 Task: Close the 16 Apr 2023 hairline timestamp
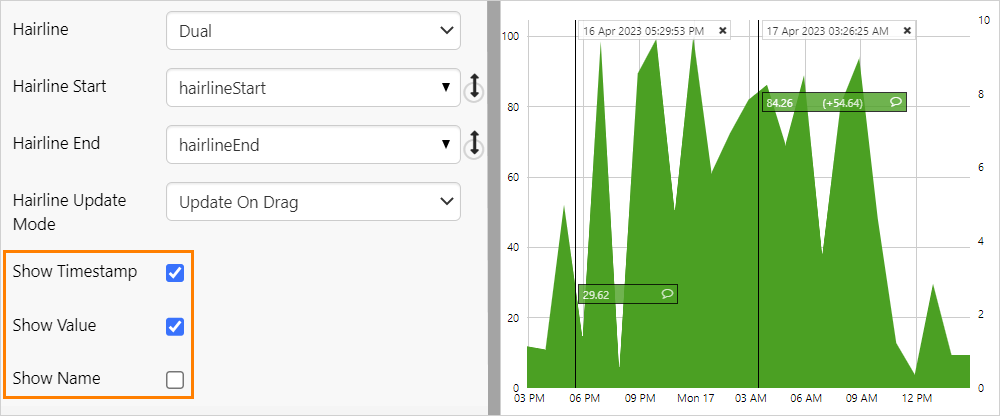723,31
